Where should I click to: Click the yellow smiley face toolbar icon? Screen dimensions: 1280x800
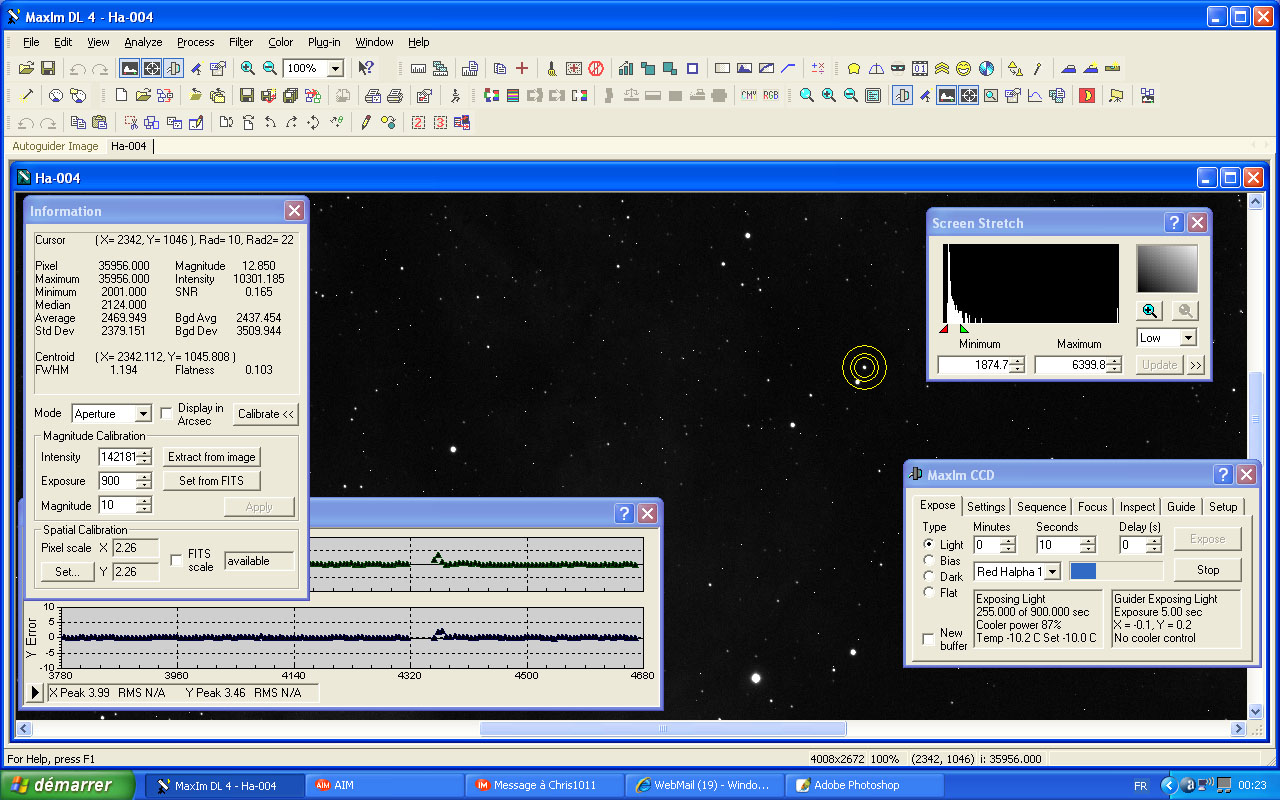pos(964,68)
